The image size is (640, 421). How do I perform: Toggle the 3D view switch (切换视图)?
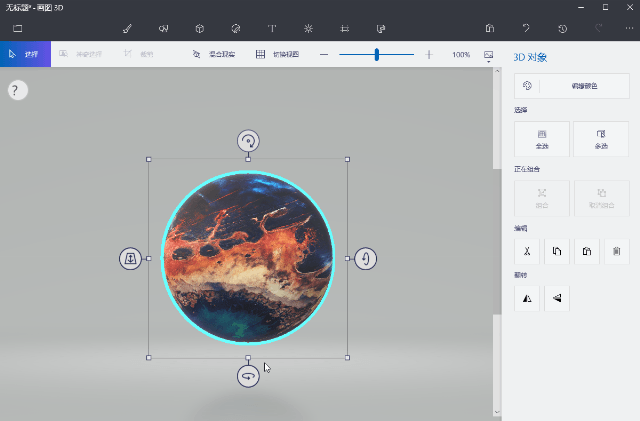[272, 54]
